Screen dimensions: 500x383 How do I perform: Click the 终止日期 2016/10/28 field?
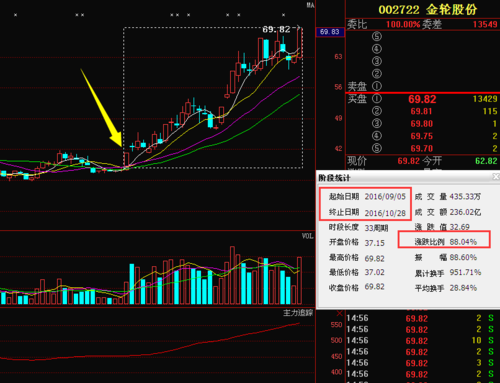(x=367, y=213)
